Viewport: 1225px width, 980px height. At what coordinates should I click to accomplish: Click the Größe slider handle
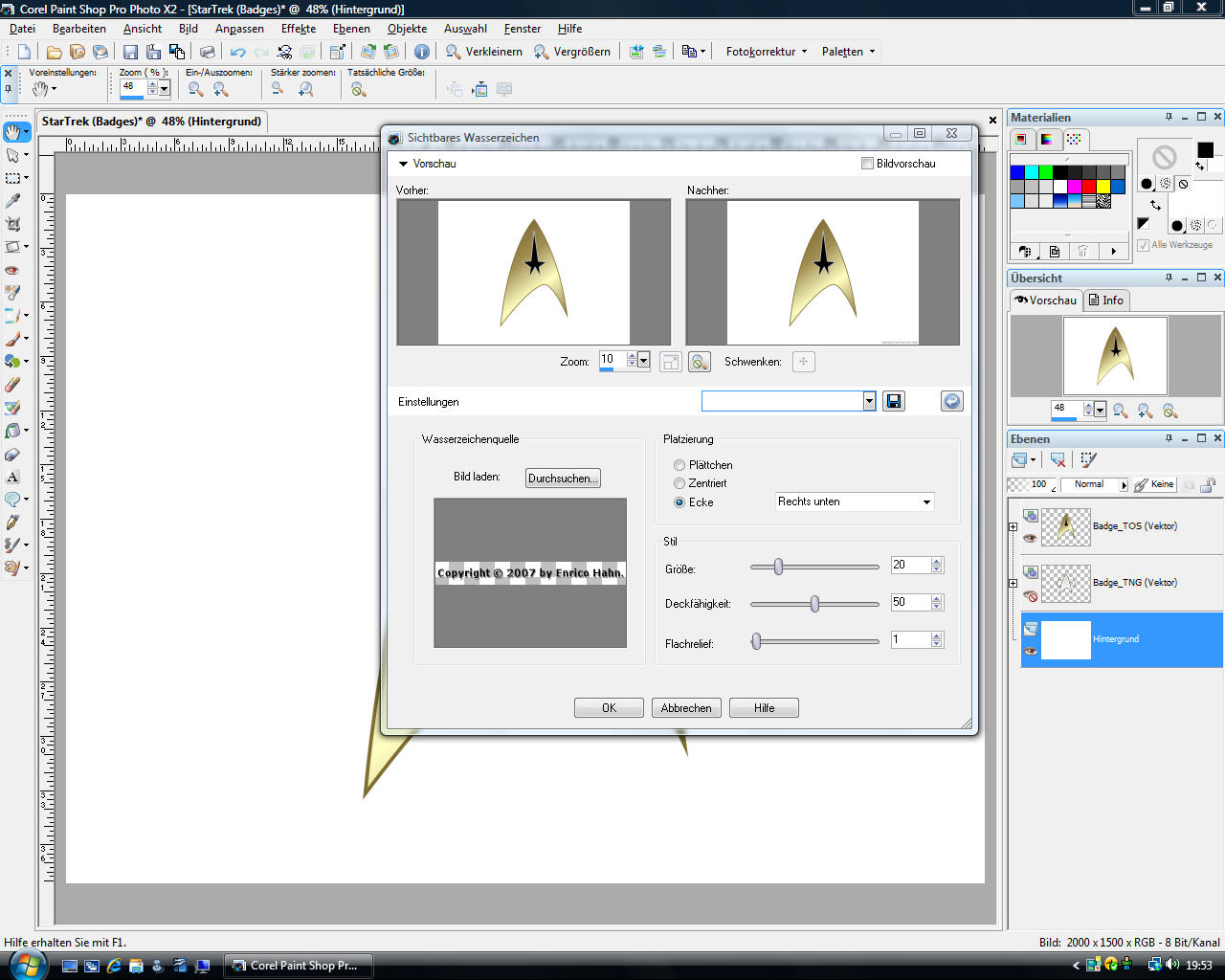pos(778,567)
